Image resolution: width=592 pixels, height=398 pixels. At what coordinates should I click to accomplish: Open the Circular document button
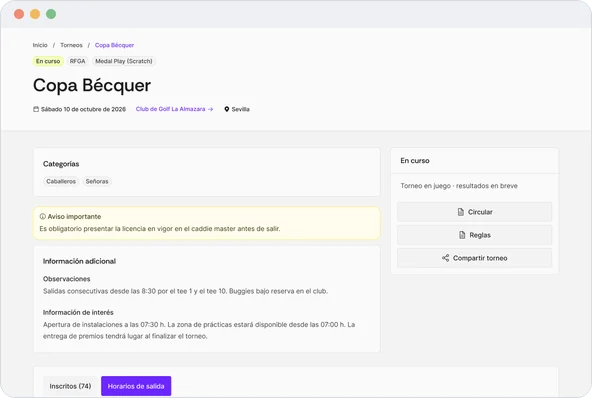(x=474, y=212)
